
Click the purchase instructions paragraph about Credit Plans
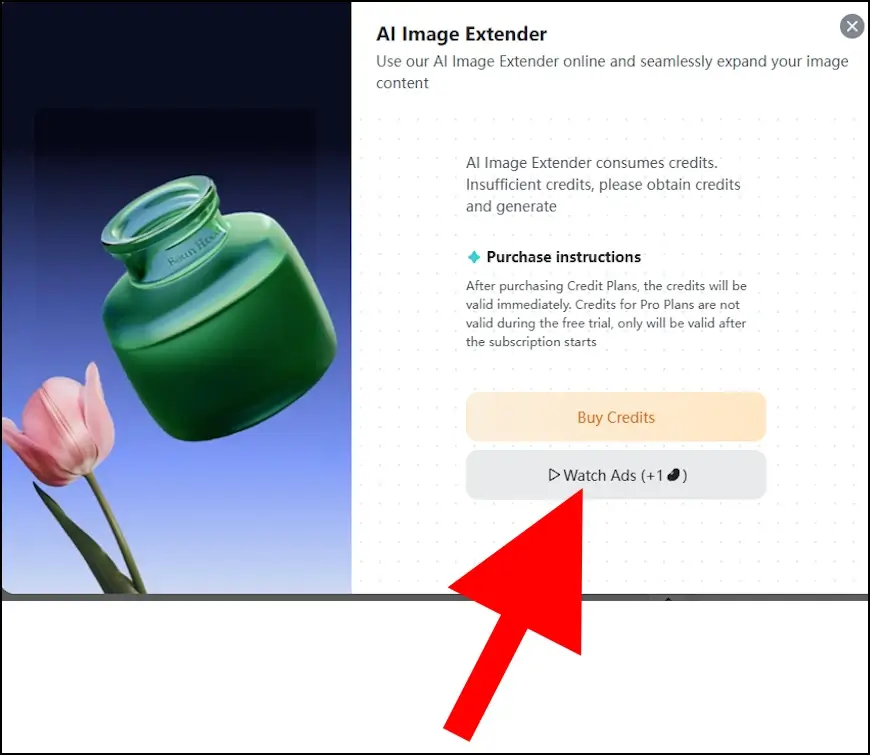point(606,313)
